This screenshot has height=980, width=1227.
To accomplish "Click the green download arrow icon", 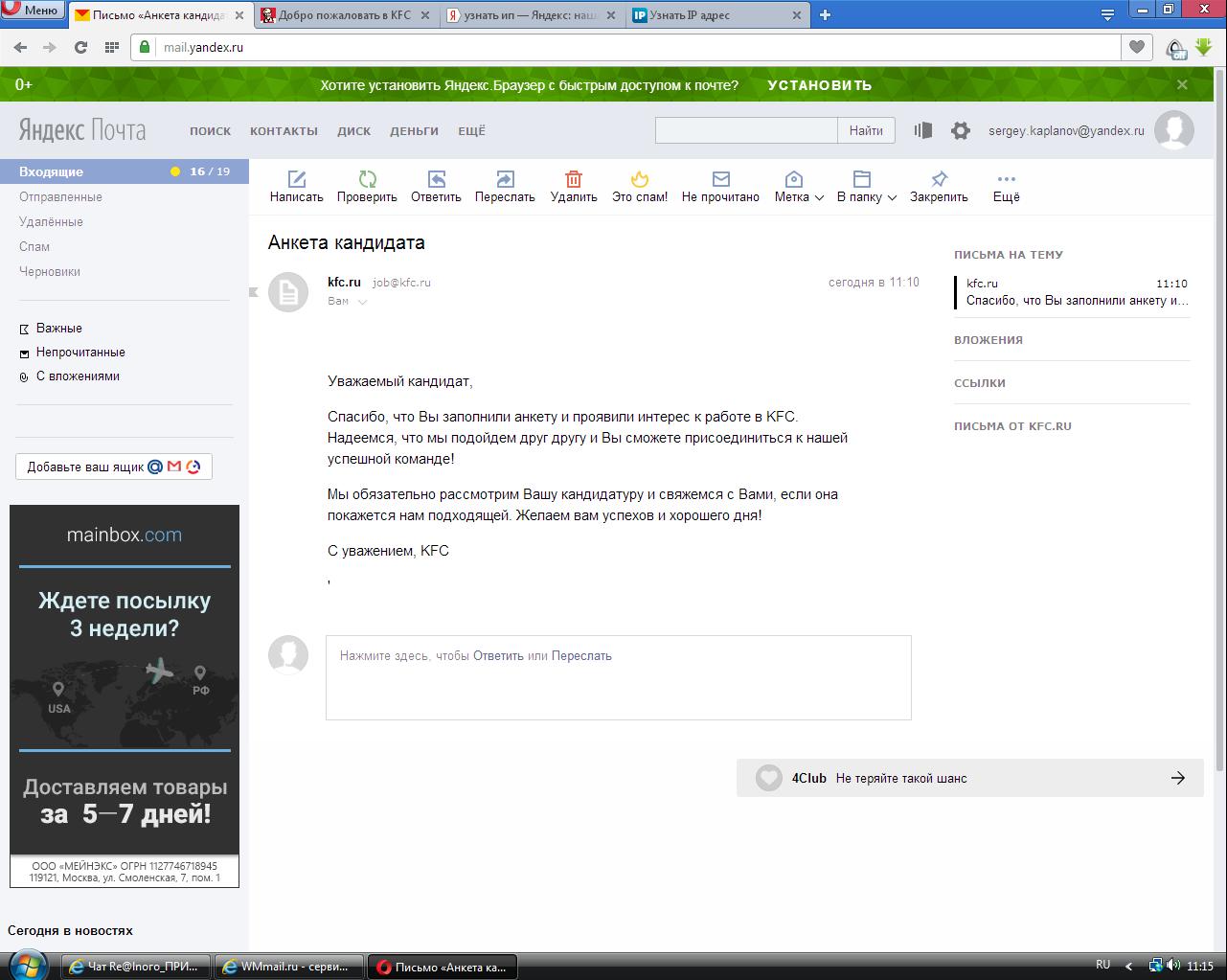I will [1204, 47].
